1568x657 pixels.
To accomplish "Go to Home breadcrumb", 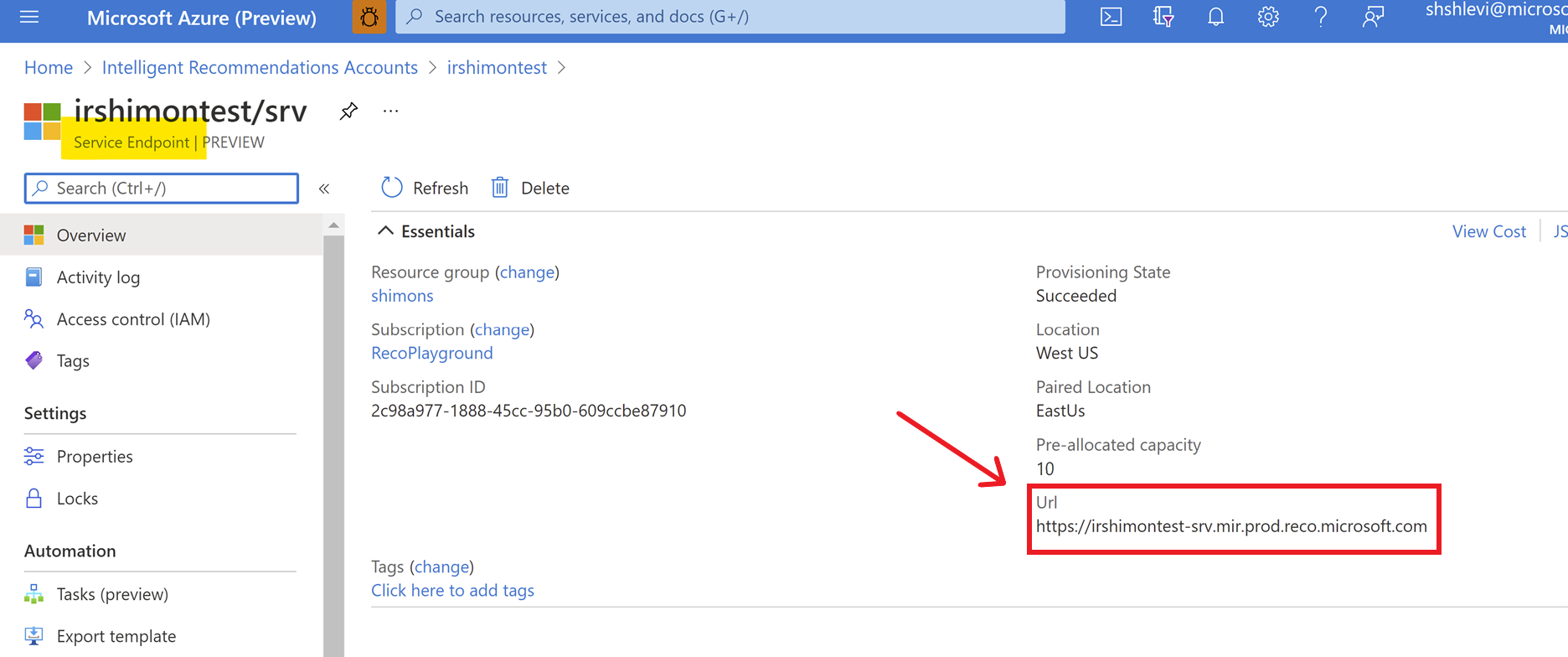I will 49,68.
